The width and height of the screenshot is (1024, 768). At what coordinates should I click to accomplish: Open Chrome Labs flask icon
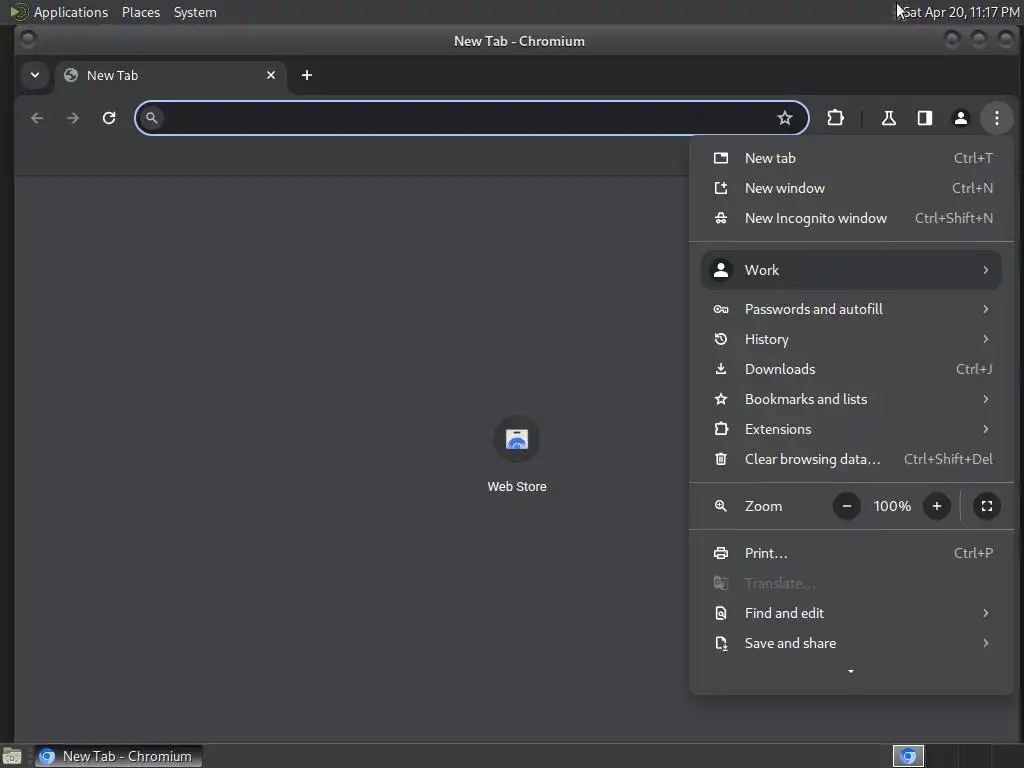click(888, 118)
